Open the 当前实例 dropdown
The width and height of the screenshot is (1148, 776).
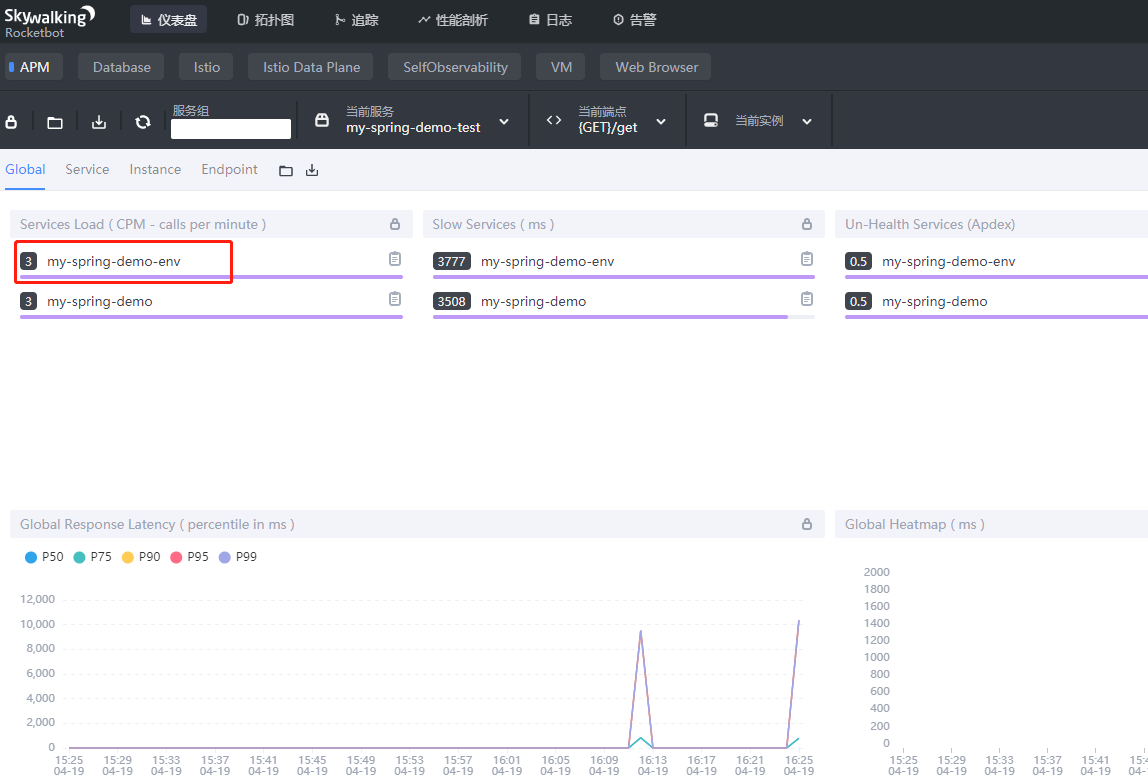point(758,121)
